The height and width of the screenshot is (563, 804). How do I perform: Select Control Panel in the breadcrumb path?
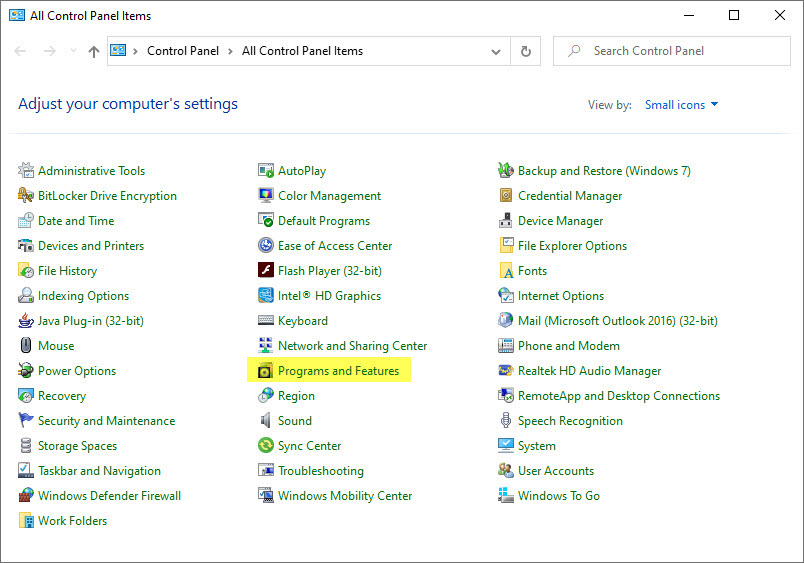click(183, 51)
